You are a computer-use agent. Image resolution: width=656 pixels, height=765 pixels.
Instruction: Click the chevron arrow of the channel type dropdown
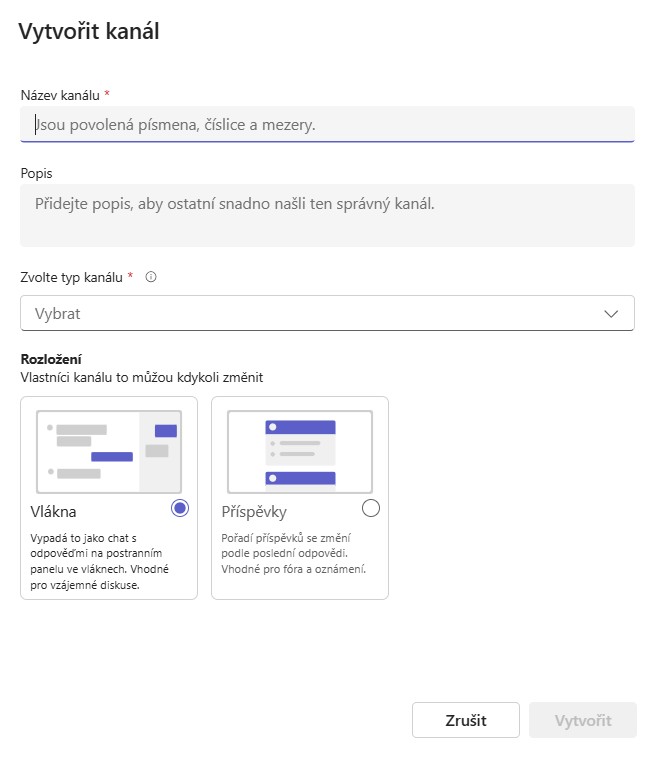pos(612,314)
